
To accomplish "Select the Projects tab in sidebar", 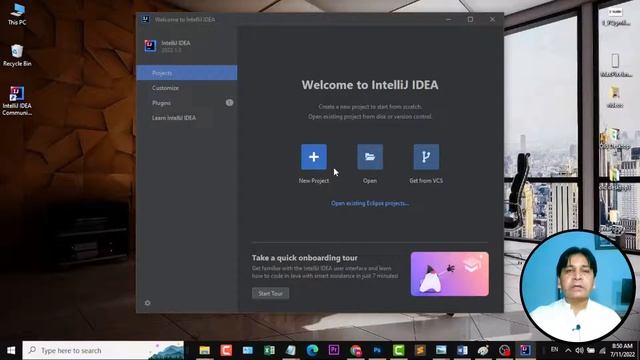I will [x=187, y=73].
